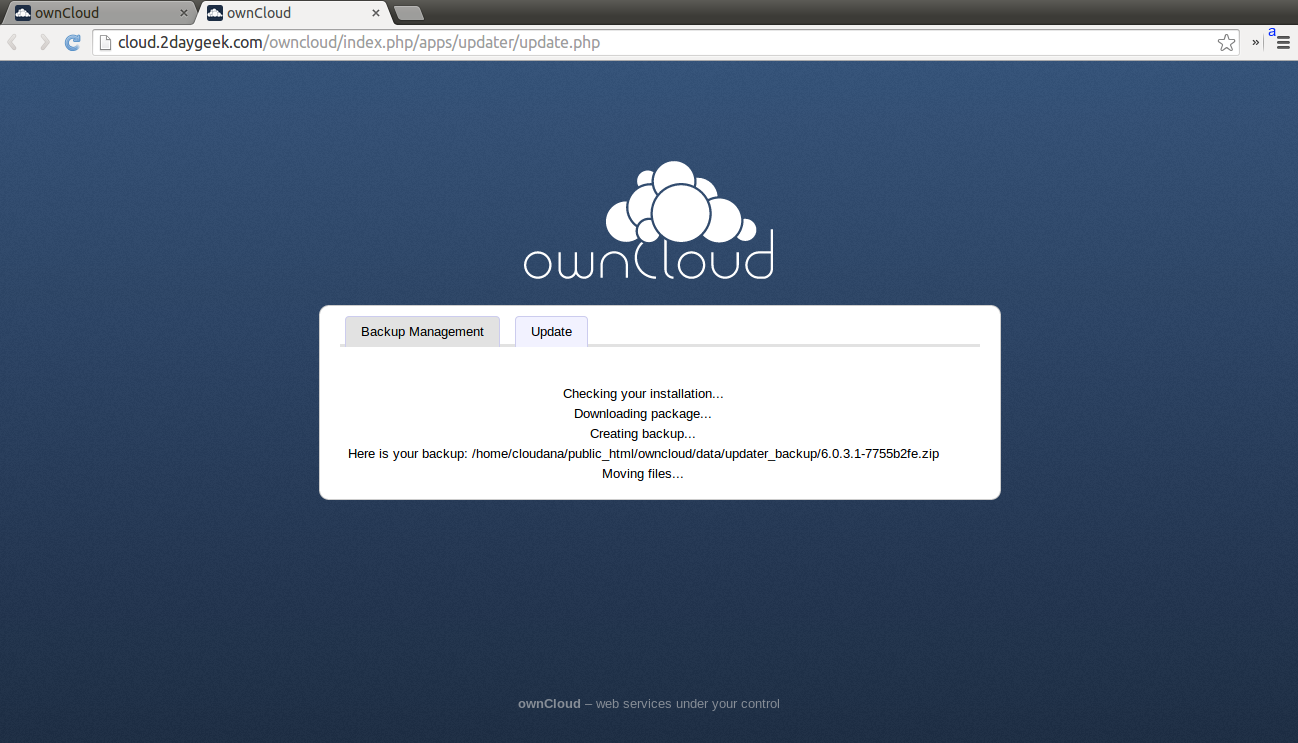Switch to the first ownCloud browser tab
Screen dimensions: 1298x743
(101, 13)
